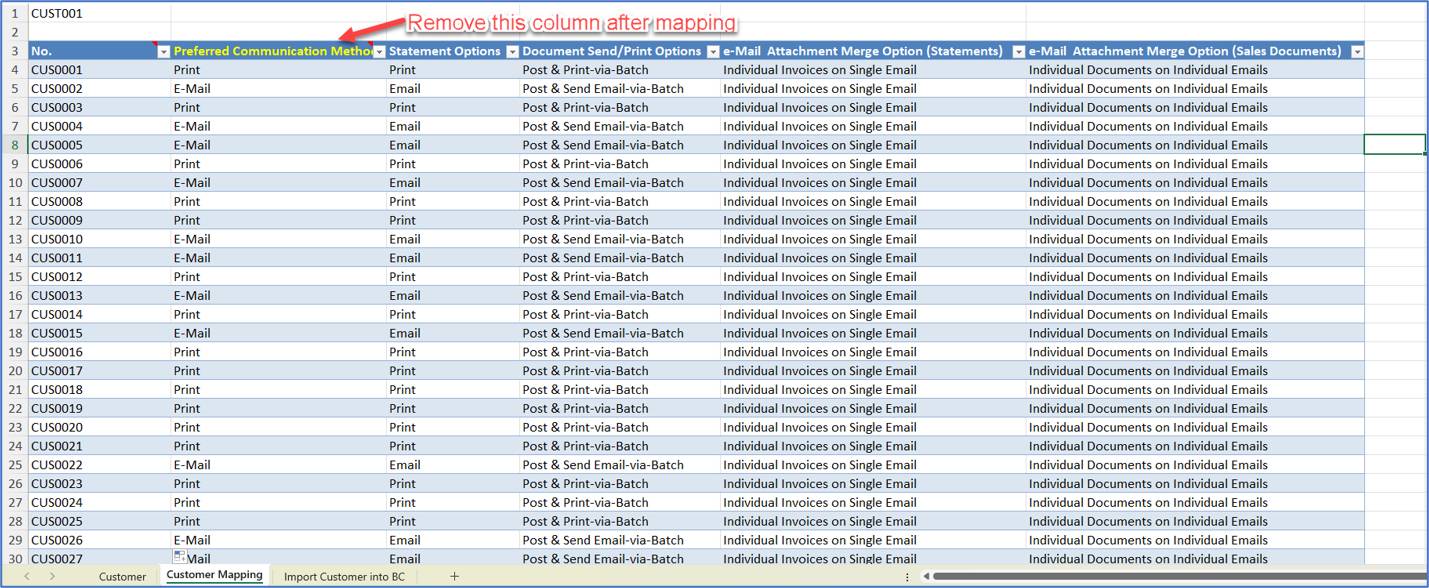The height and width of the screenshot is (588, 1429).
Task: Select Post & Print-via-Batch cell for CUS0016
Action: 620,352
